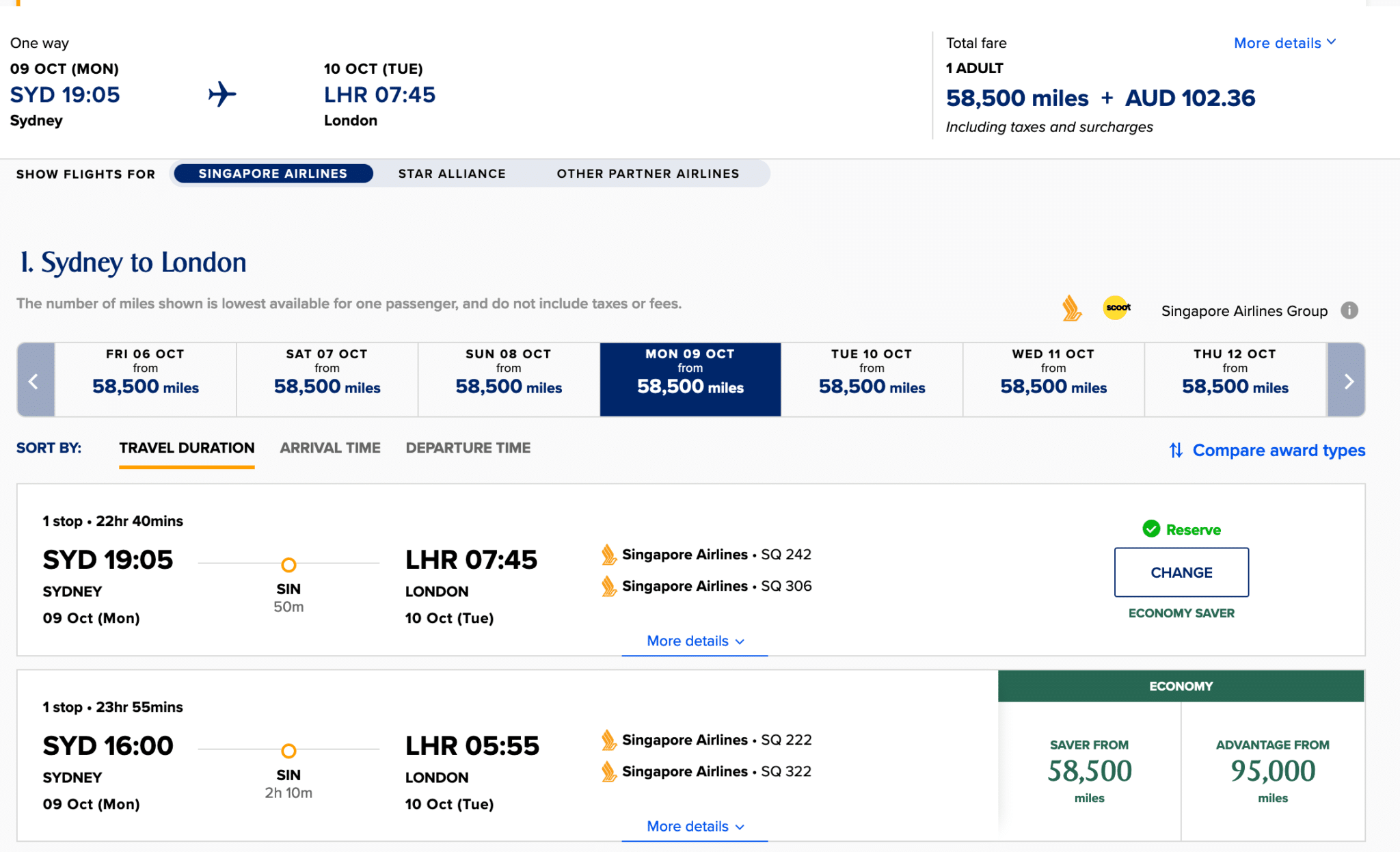Go to previous dates with left arrow
This screenshot has width=1400, height=852.
pyautogui.click(x=34, y=380)
